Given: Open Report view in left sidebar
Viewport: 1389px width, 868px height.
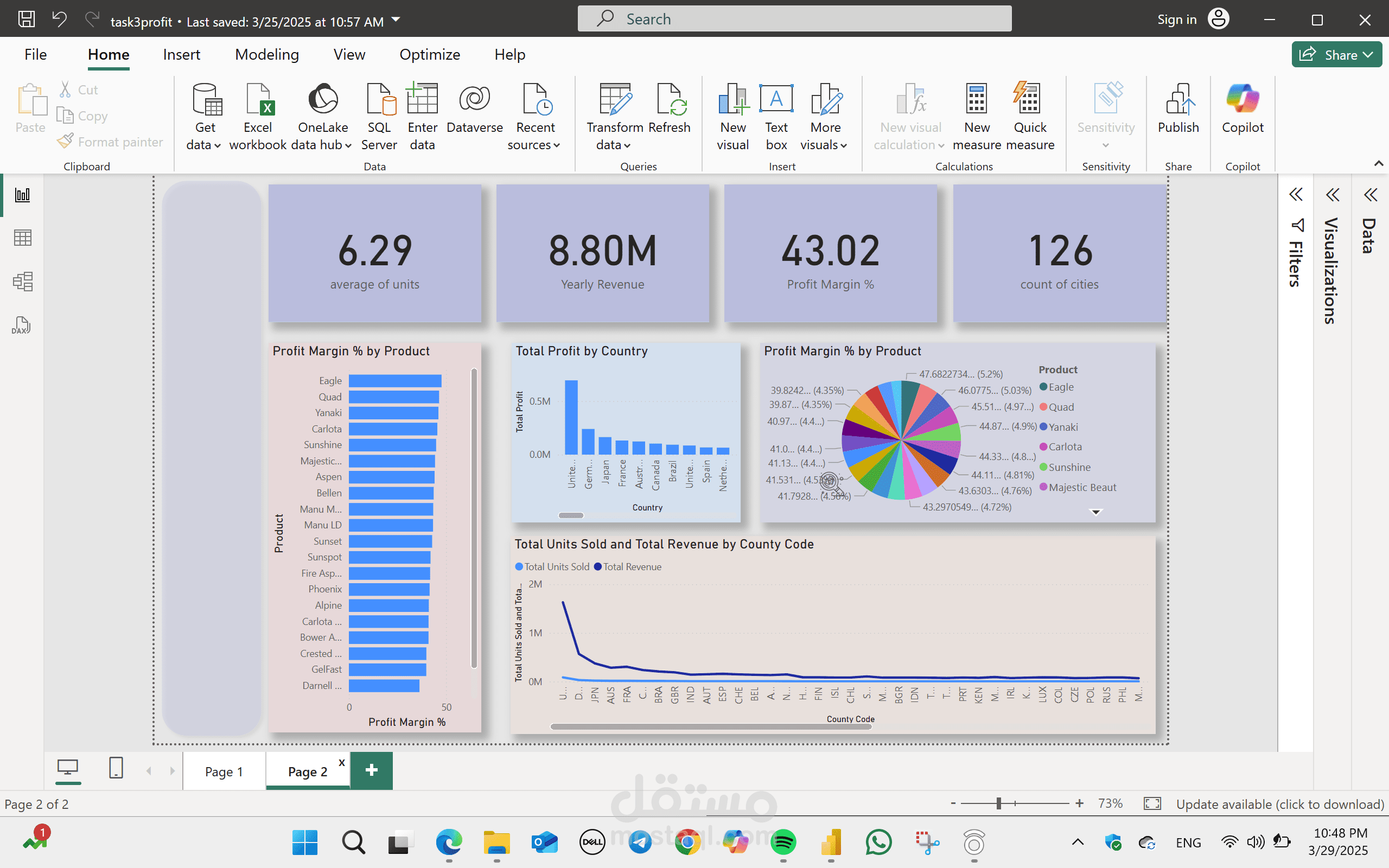Looking at the screenshot, I should [x=22, y=195].
